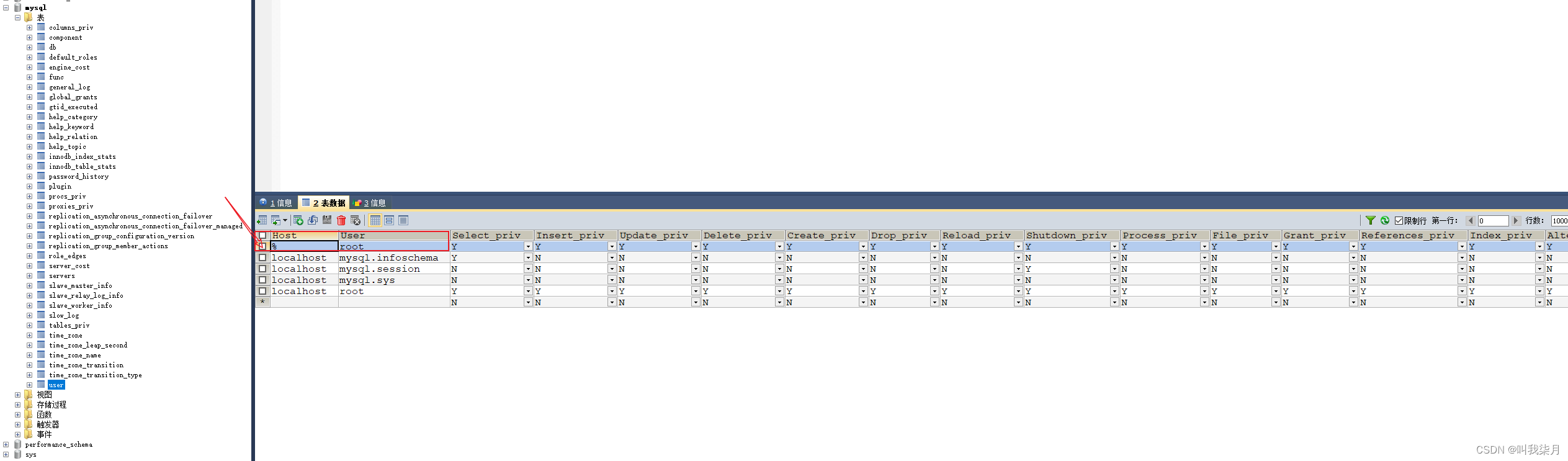Click the folder icon beside 存储过程
The image size is (1568, 461).
(x=28, y=405)
